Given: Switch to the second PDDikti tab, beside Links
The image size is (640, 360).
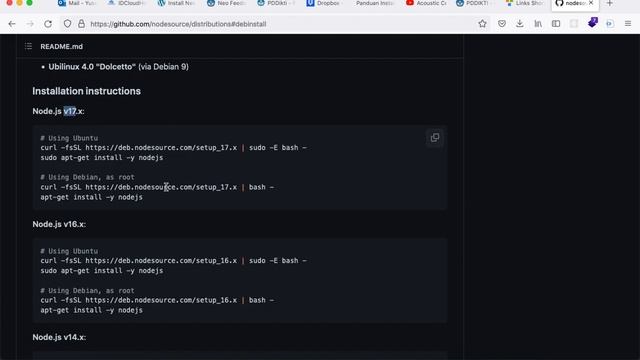Looking at the screenshot, I should pos(476,3).
